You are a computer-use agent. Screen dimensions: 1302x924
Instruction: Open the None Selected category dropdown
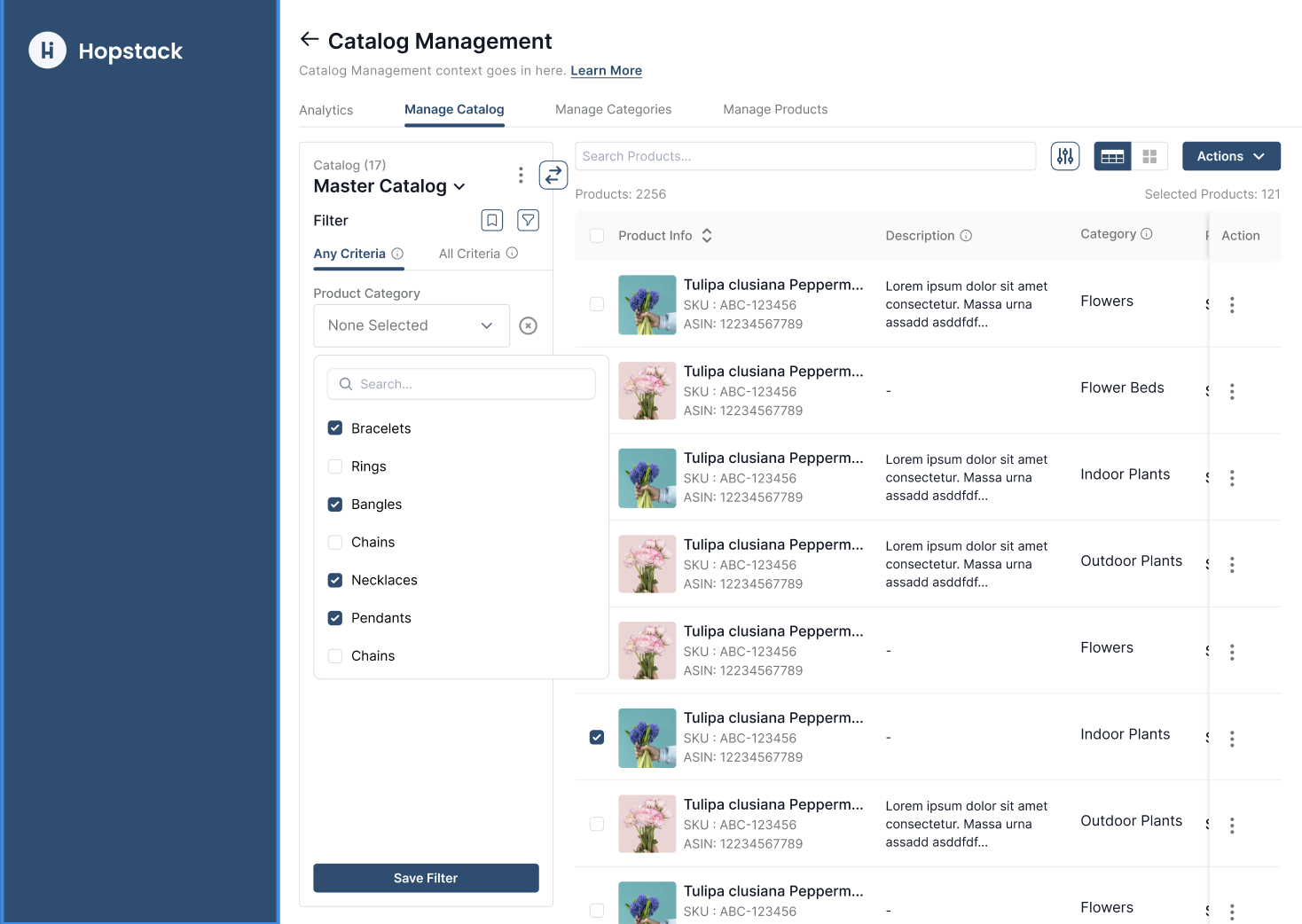click(411, 325)
